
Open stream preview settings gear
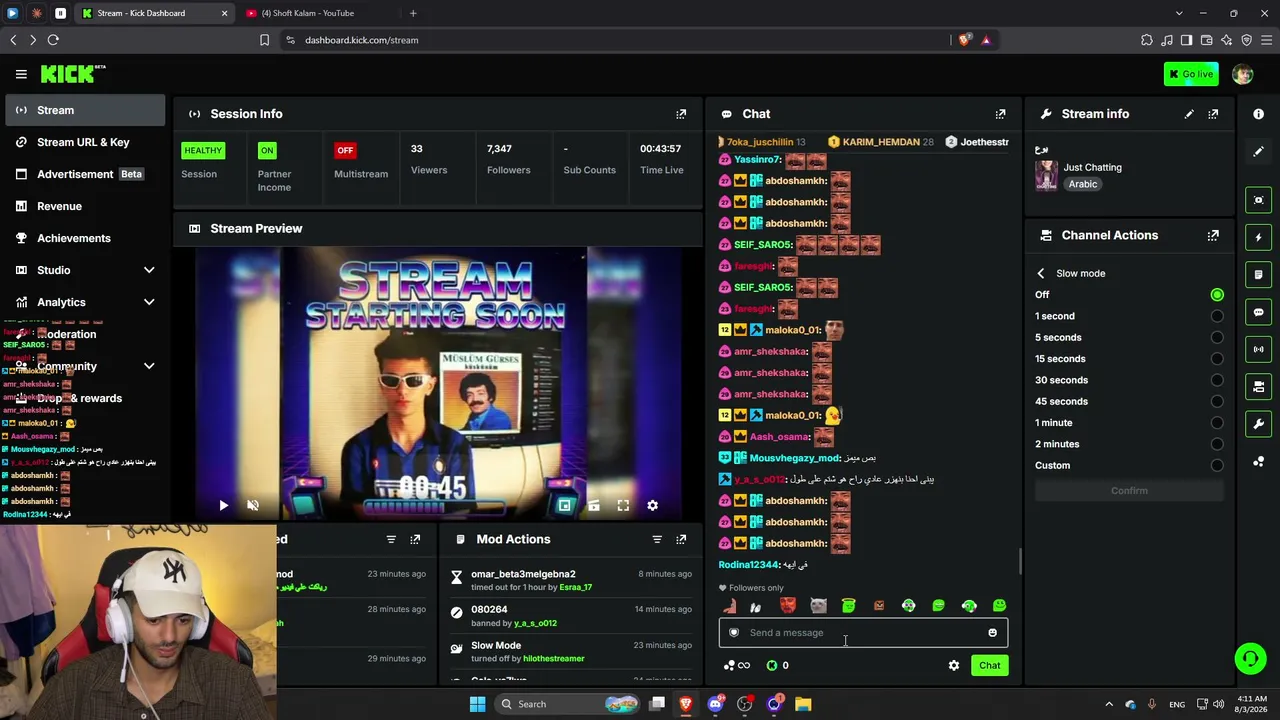(x=652, y=506)
